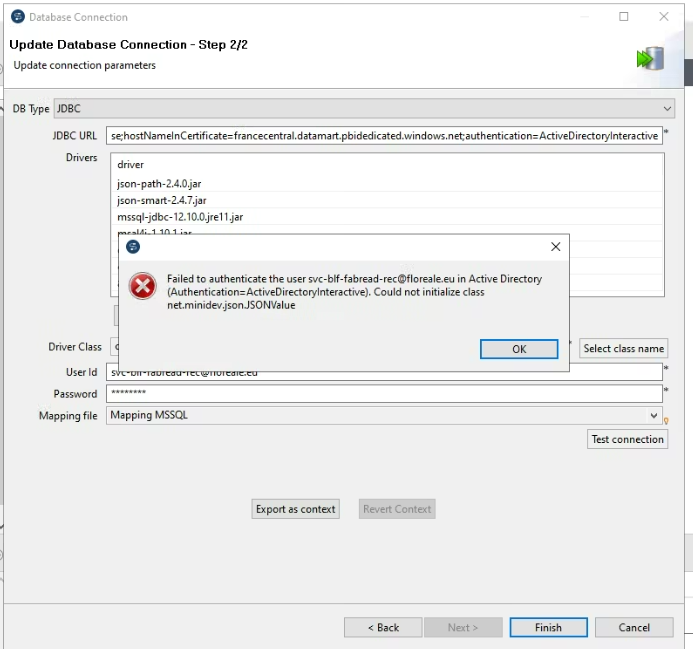Viewport: 693px width, 649px height.
Task: Click OK in the authentication error dialog
Action: [519, 349]
